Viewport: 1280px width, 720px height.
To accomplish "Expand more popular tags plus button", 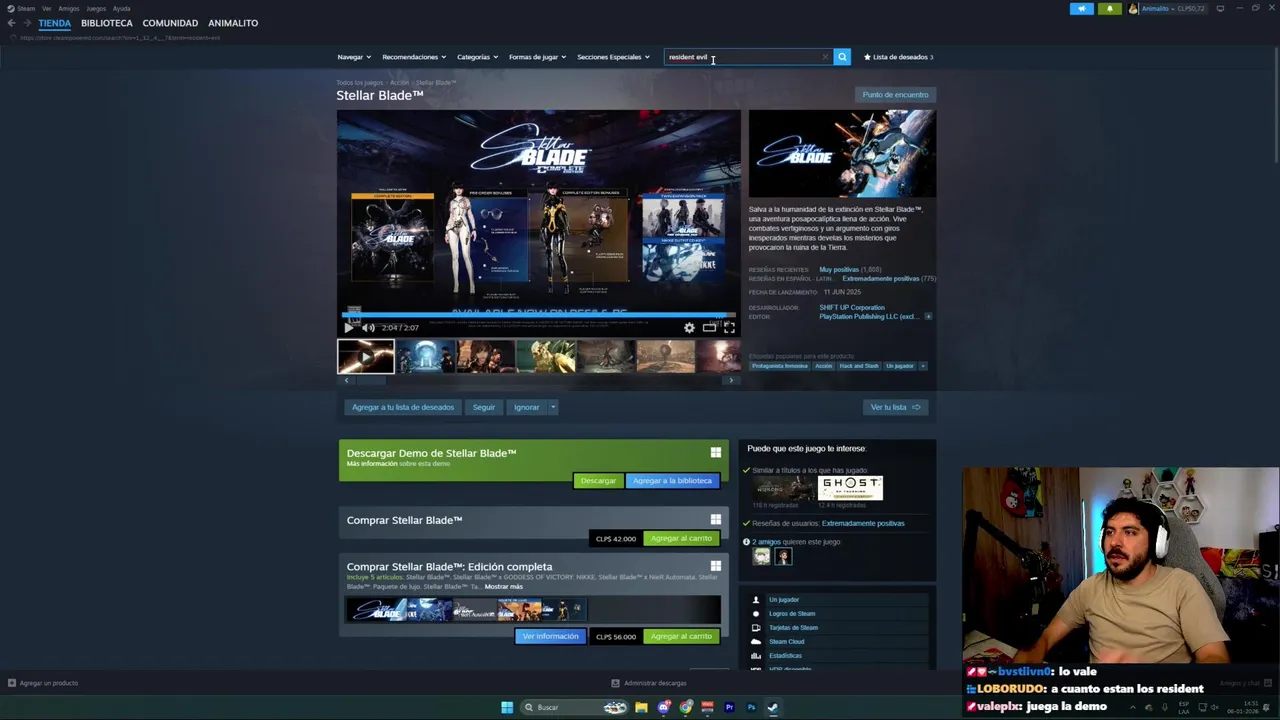I will (922, 366).
